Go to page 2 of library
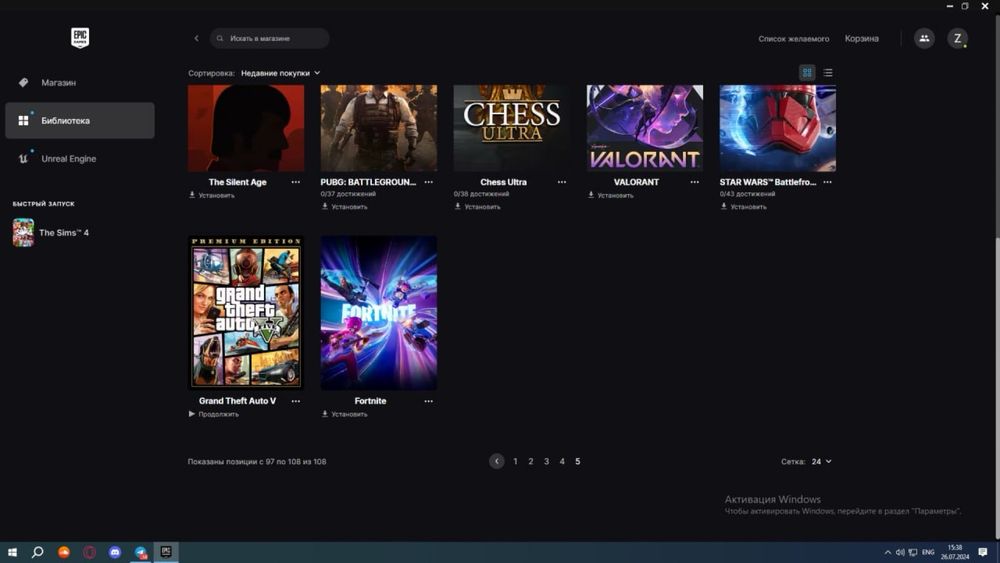This screenshot has height=563, width=1000. (531, 462)
